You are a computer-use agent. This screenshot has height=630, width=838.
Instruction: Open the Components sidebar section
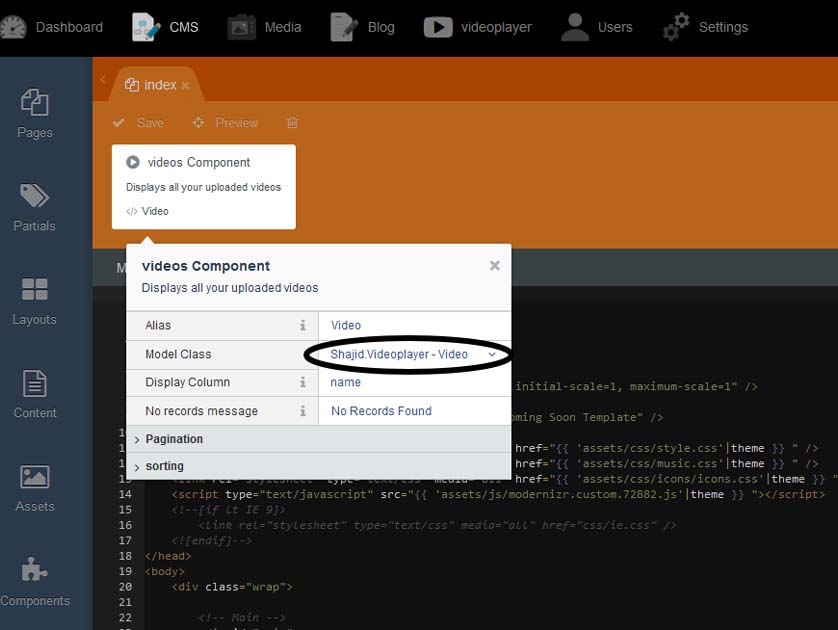[x=35, y=582]
